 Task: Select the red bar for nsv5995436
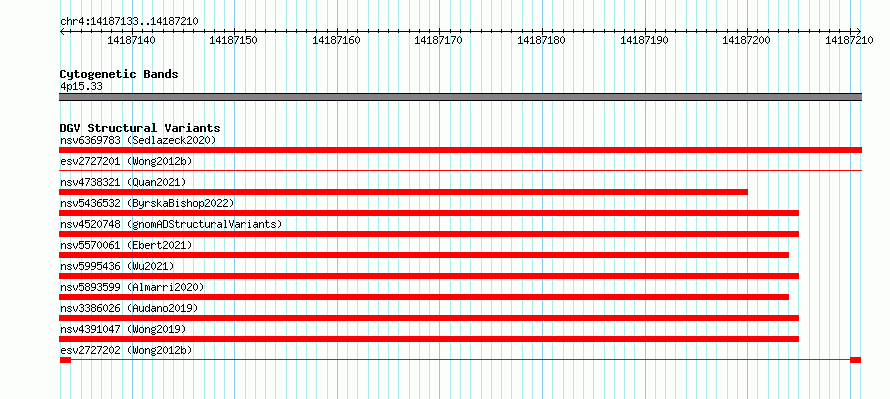429,276
